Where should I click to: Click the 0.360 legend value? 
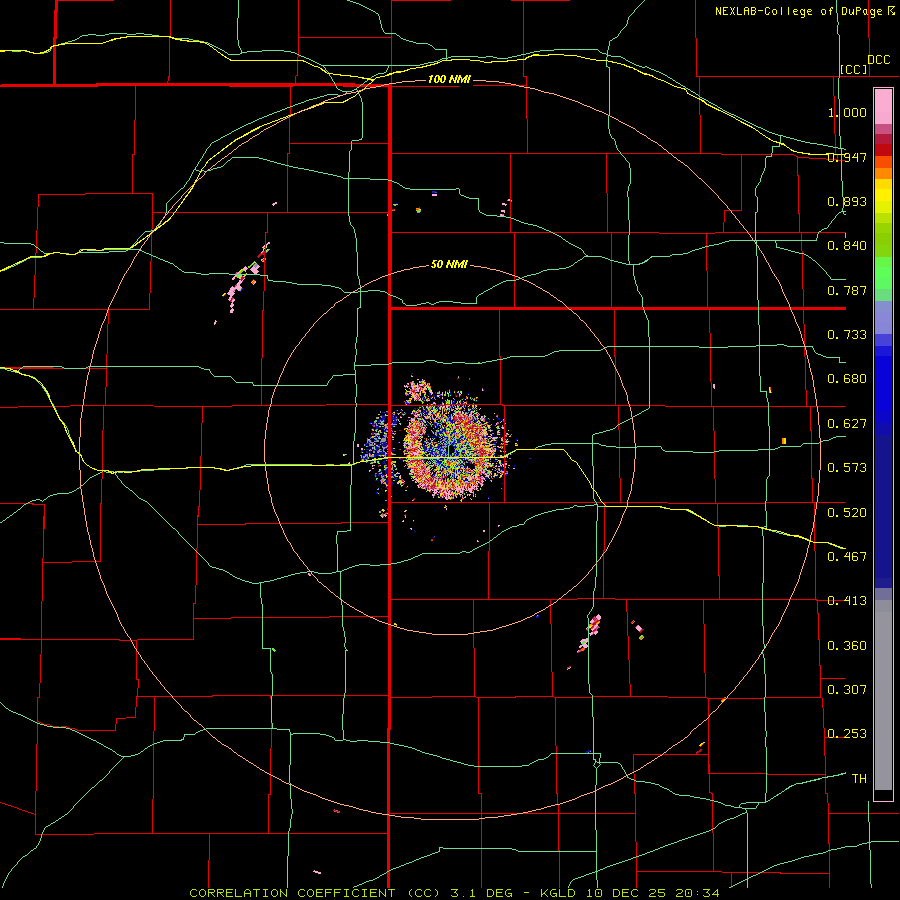tap(847, 645)
